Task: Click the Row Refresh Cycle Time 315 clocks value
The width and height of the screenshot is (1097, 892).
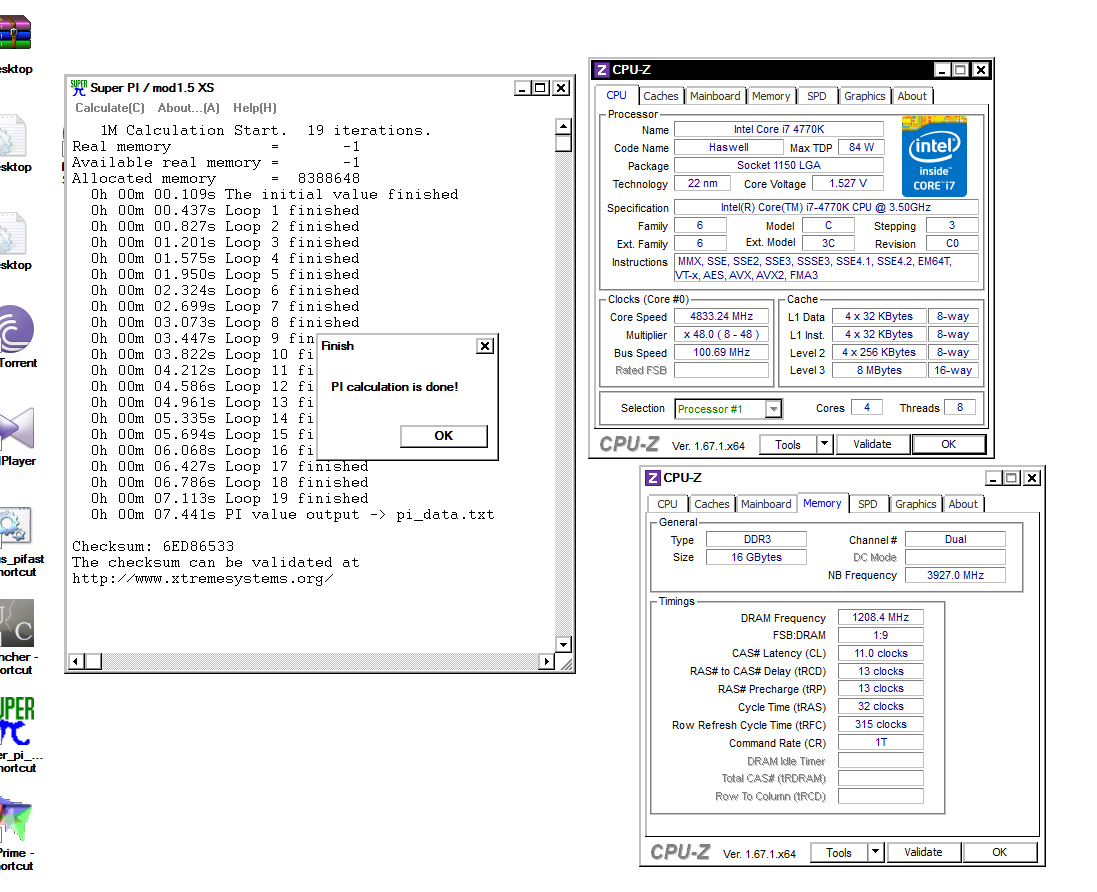Action: 881,724
